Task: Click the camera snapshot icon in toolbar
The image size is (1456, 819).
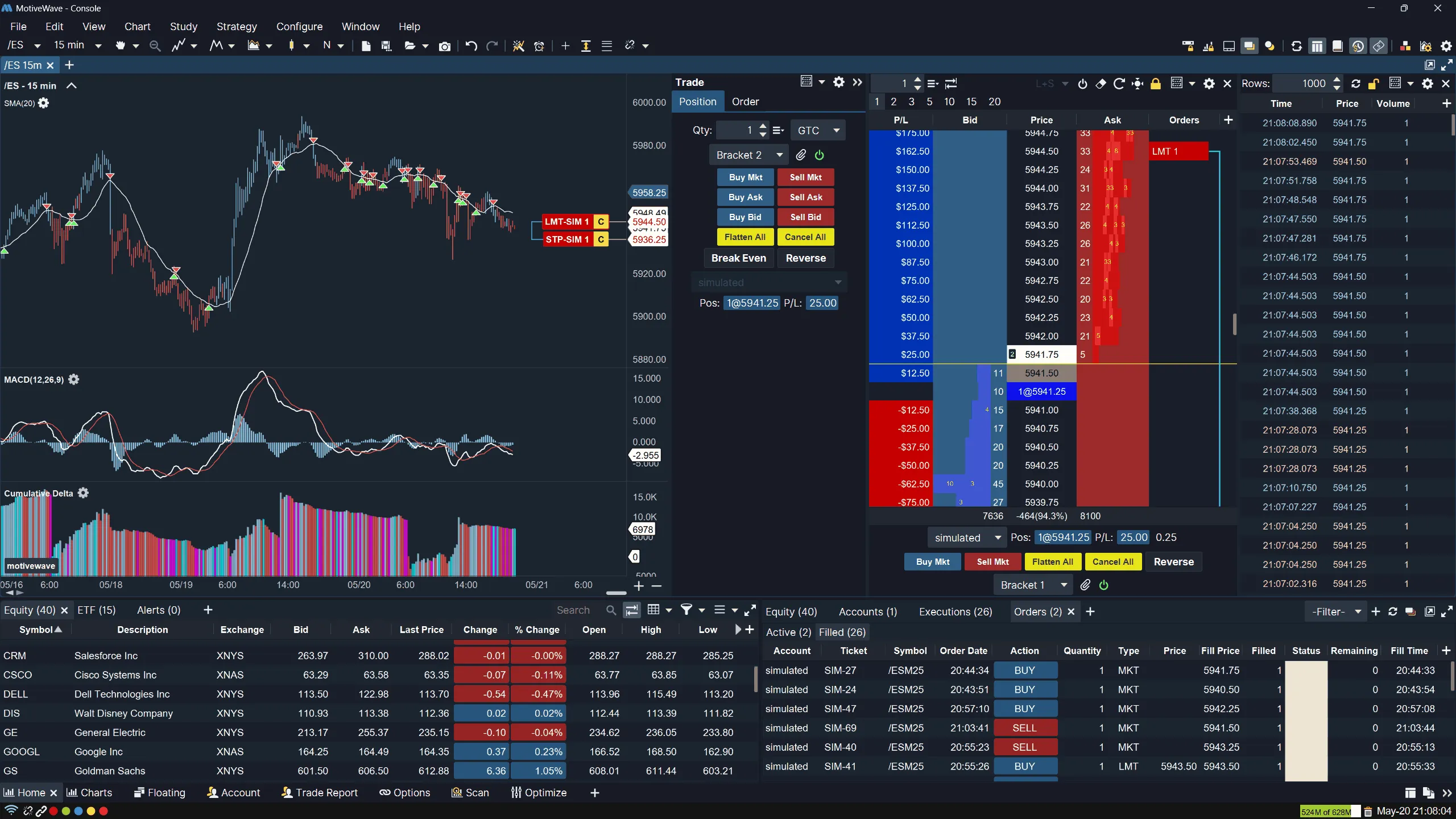Action: point(445,46)
